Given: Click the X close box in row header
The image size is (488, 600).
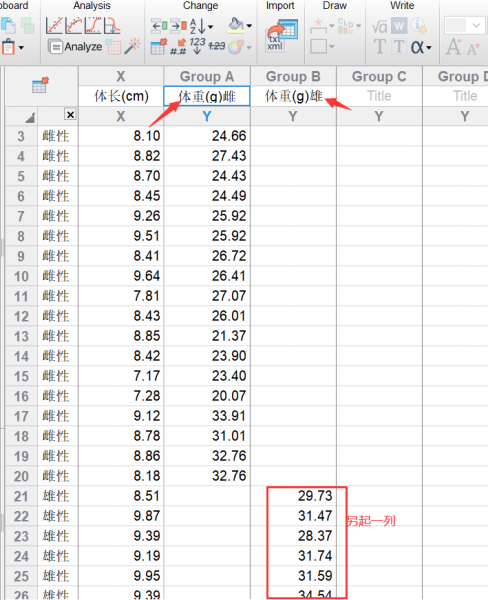Looking at the screenshot, I should pyautogui.click(x=70, y=114).
